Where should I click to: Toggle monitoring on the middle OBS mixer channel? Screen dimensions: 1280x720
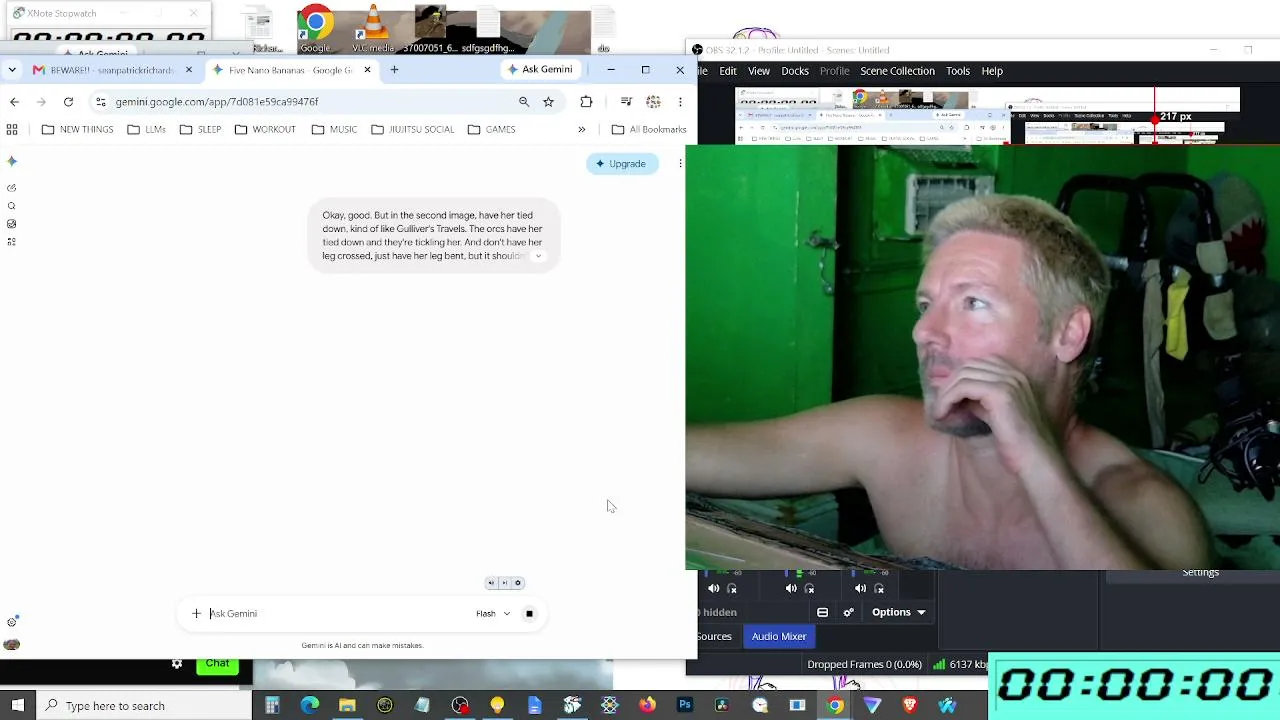pyautogui.click(x=809, y=589)
